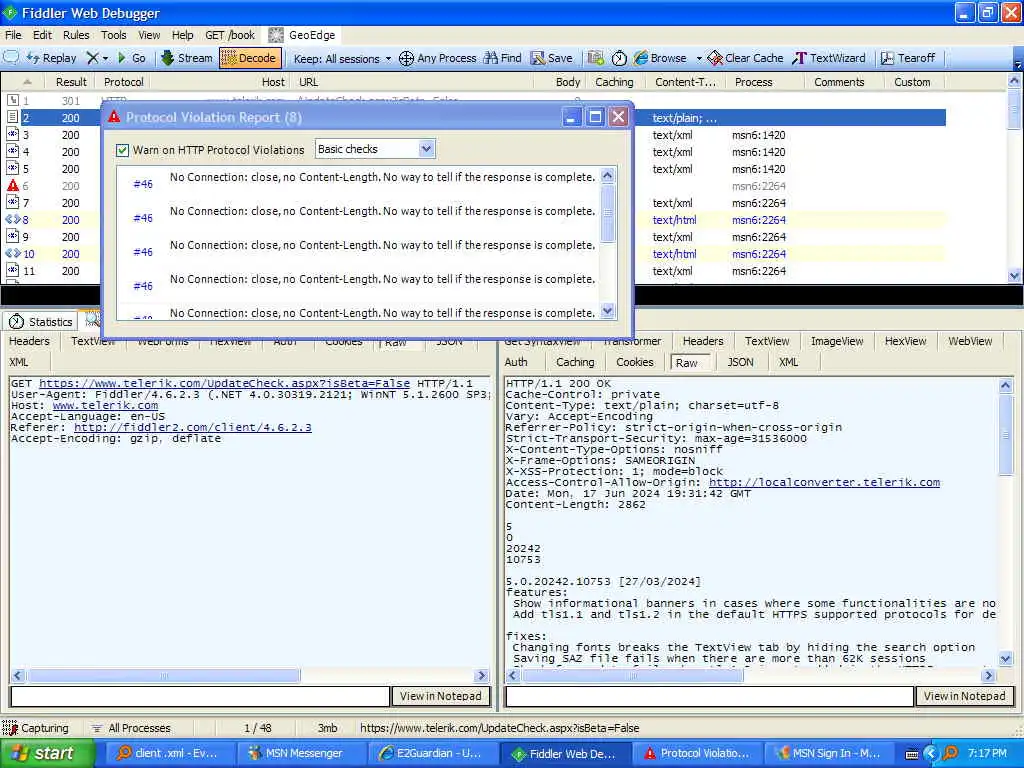Click the GeoEdge menu item
Screen dimensions: 1024x768
pos(304,35)
